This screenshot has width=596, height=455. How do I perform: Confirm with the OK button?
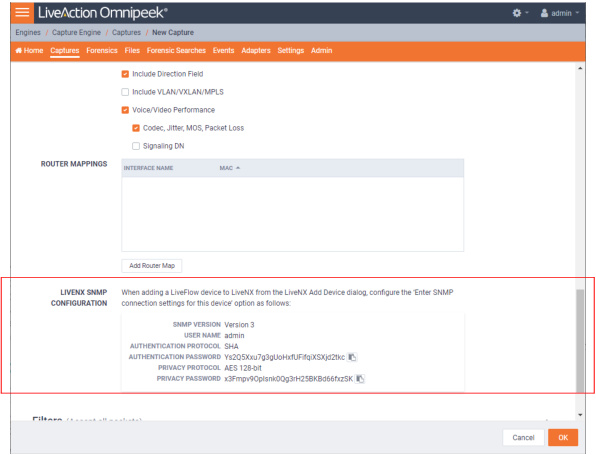[x=563, y=438]
